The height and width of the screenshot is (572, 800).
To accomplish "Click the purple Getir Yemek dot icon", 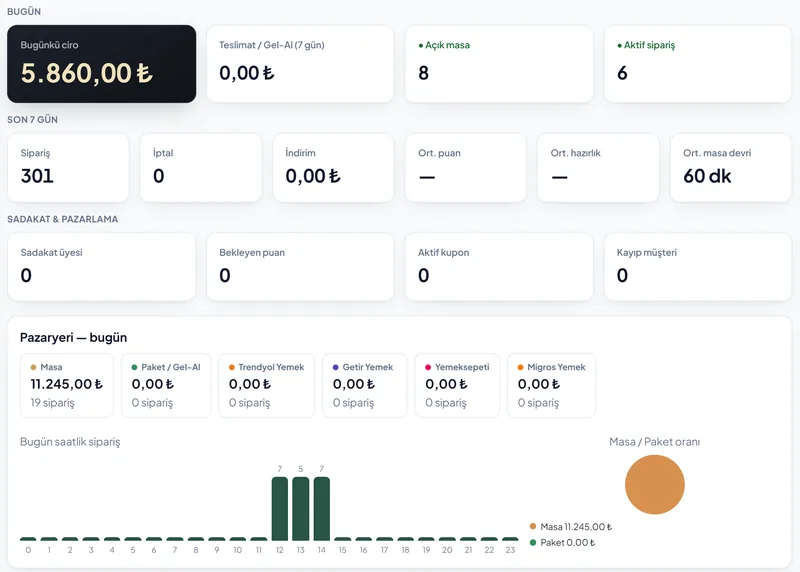I will 336,367.
